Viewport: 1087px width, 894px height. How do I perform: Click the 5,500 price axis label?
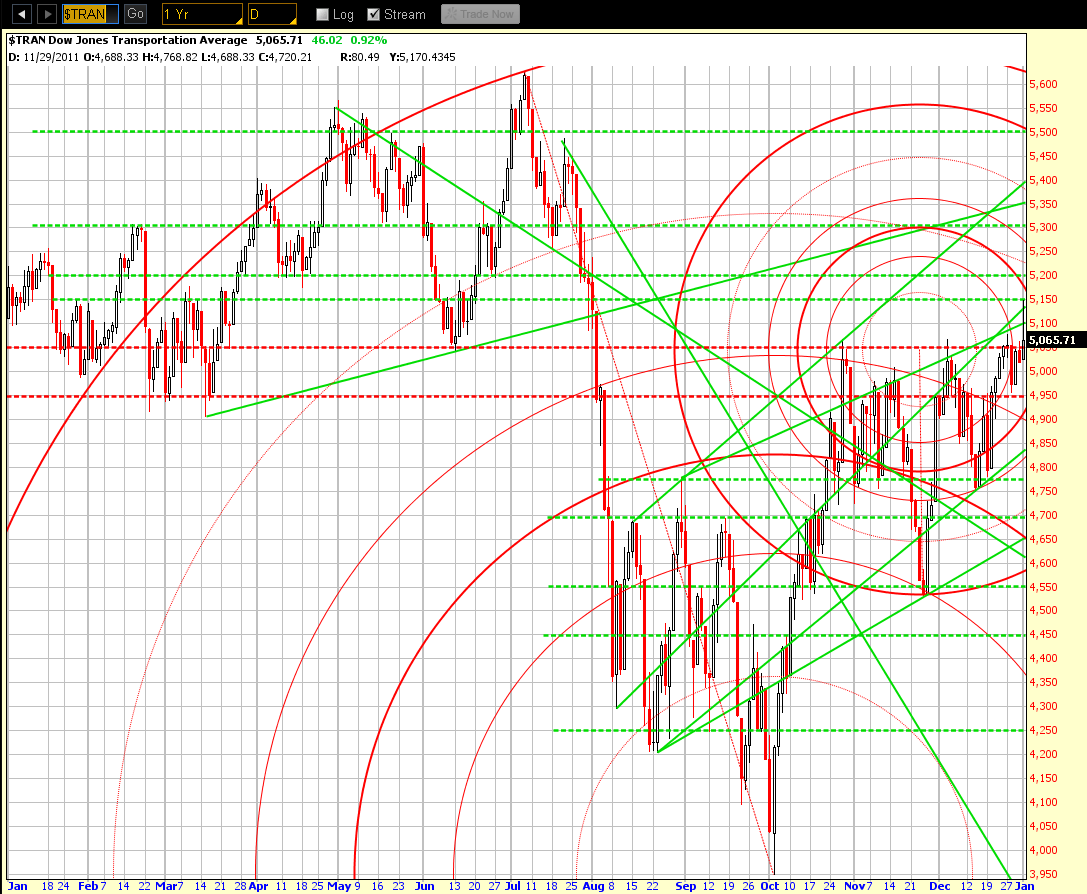[1043, 132]
